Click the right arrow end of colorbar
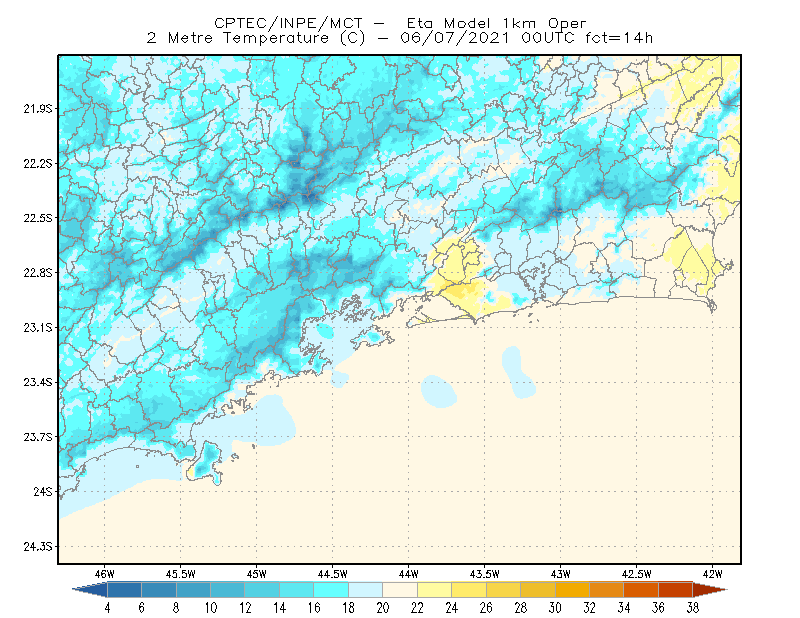800x618 pixels. point(710,590)
